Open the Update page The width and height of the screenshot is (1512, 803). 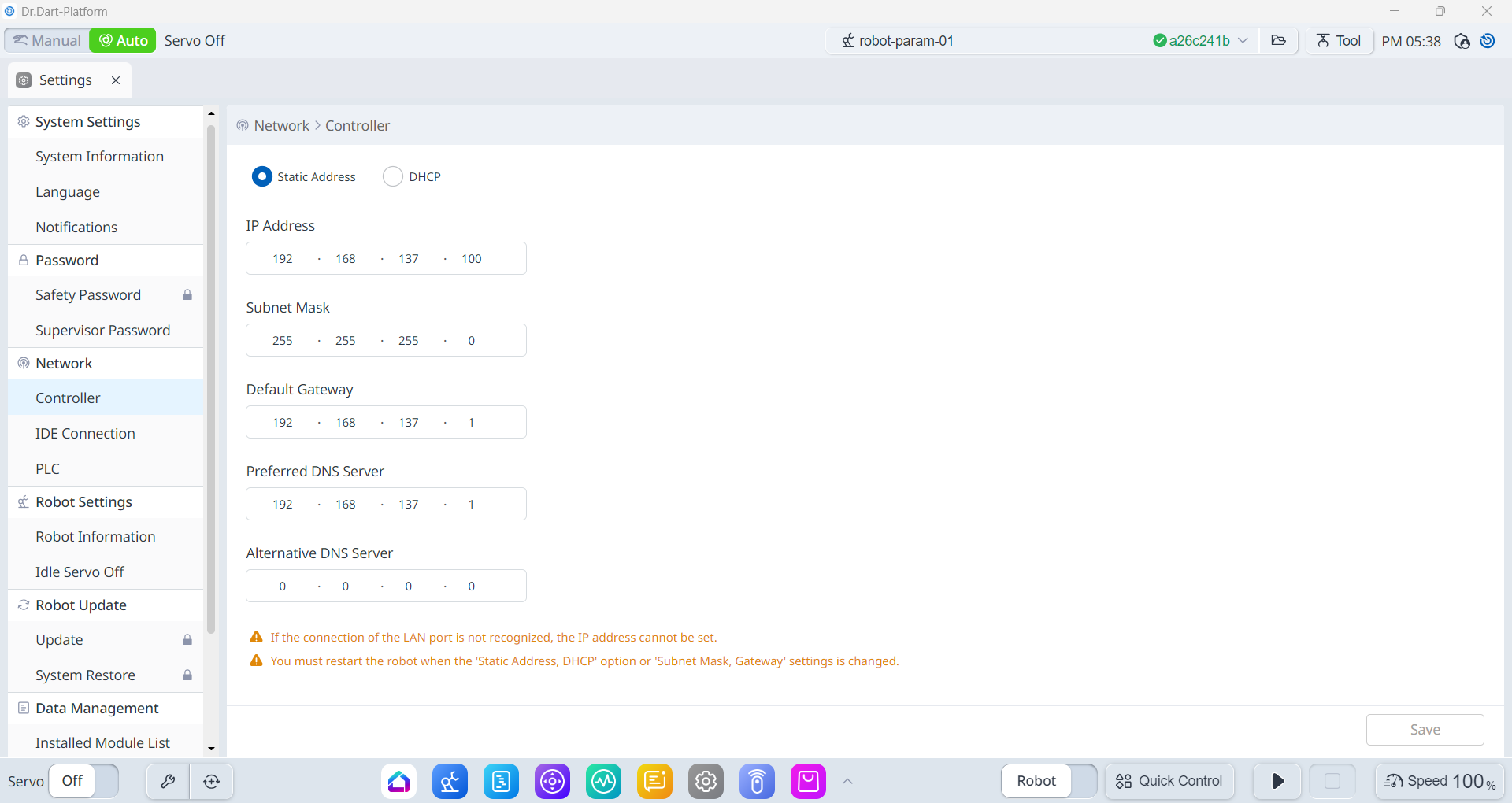106,640
